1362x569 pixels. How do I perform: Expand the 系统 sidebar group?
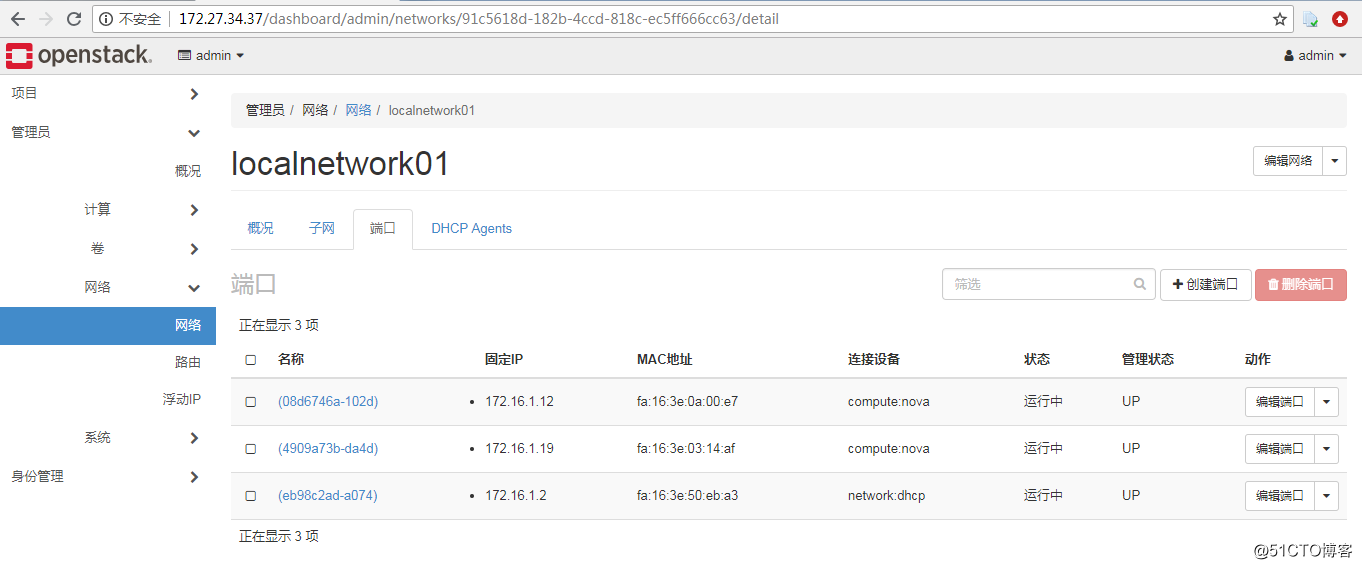tap(108, 437)
